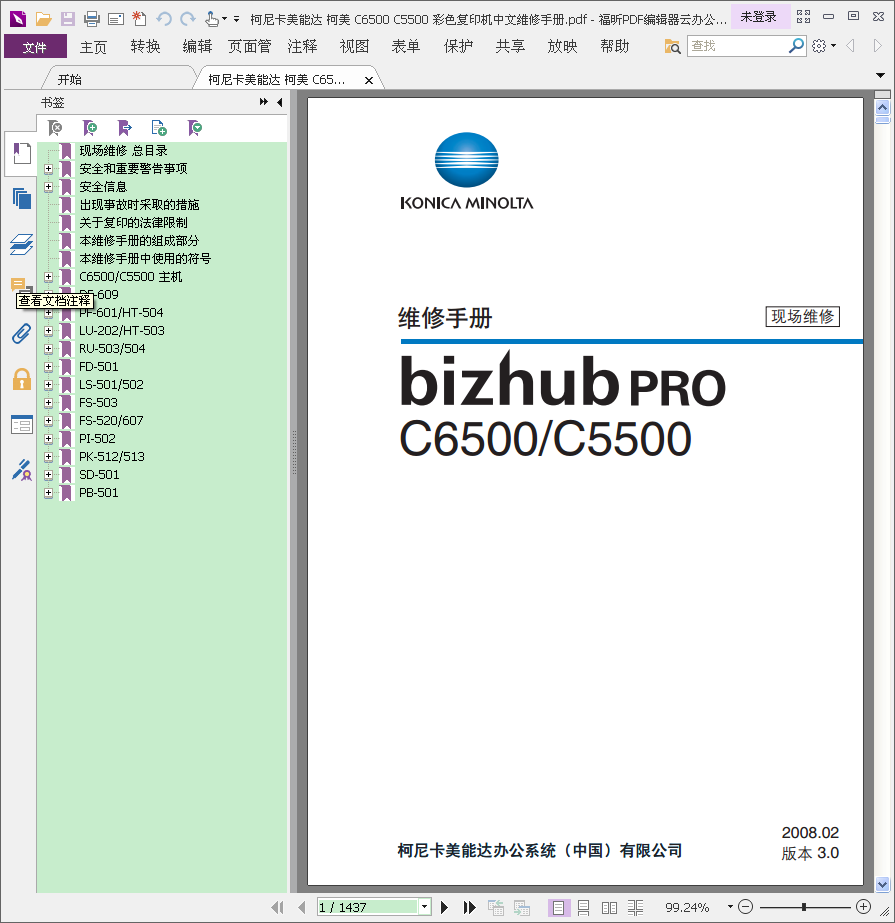
Task: Expand the PB-501 bookmark
Action: [x=48, y=493]
